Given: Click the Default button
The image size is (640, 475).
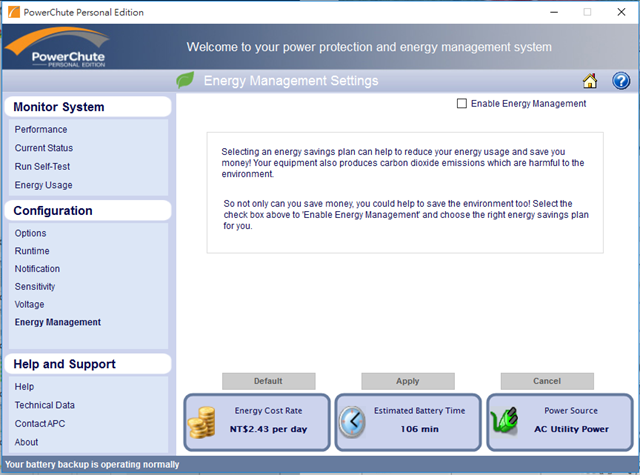Looking at the screenshot, I should [269, 381].
